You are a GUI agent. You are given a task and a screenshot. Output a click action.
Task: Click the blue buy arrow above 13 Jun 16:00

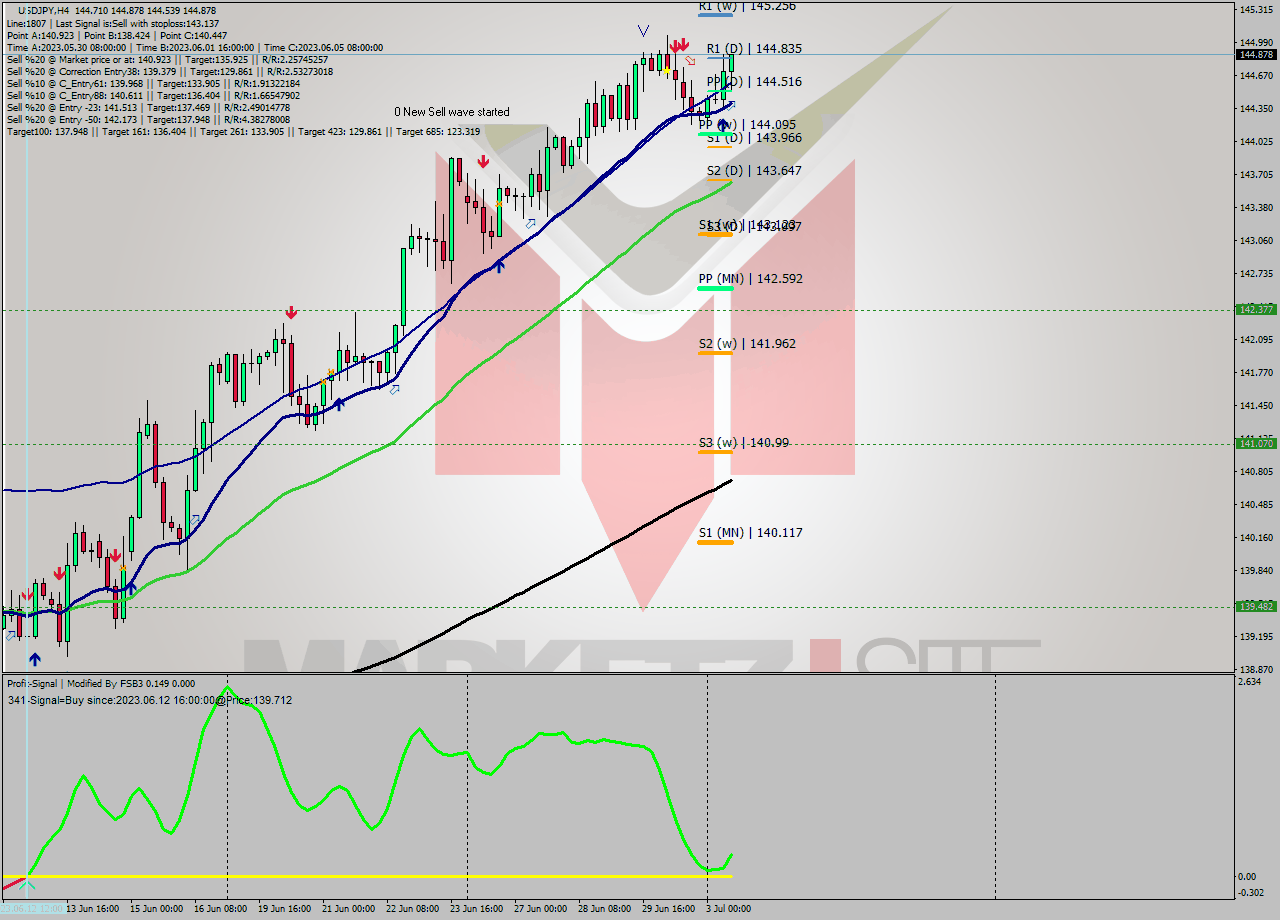[x=131, y=588]
